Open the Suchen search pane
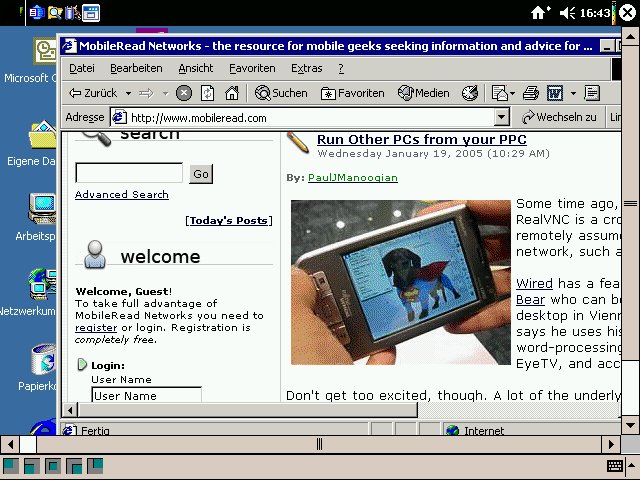This screenshot has width=640, height=480. 281,93
